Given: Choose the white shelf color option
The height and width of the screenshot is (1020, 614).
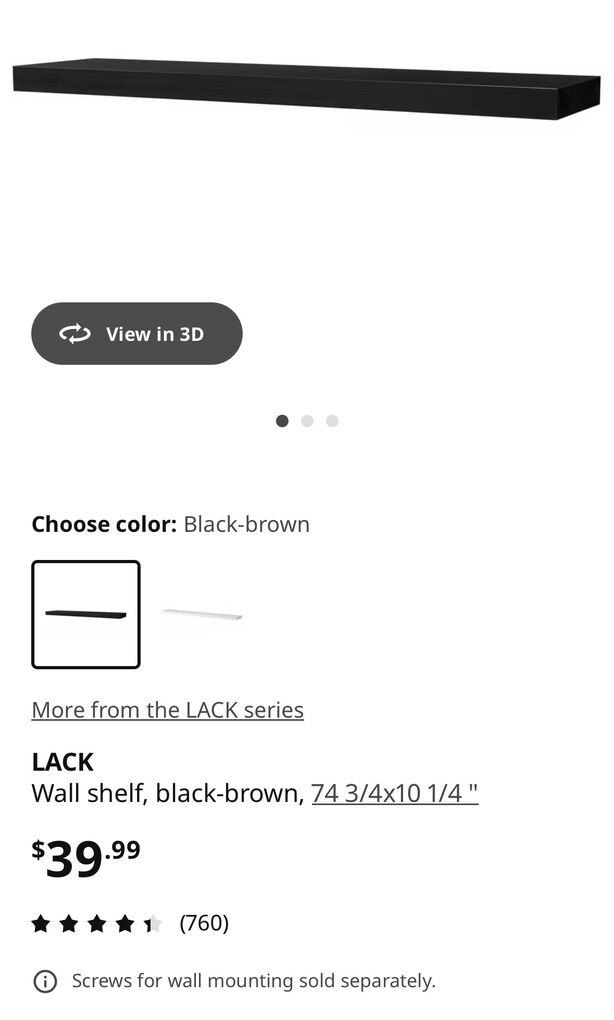Looking at the screenshot, I should coord(201,614).
